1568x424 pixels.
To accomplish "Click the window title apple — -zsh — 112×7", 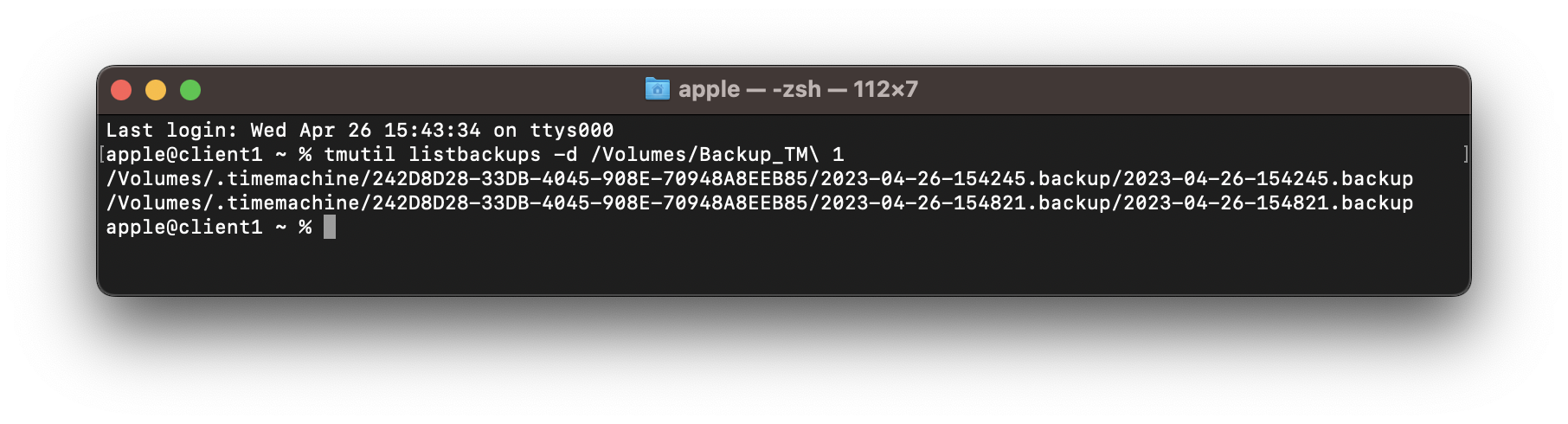I will pyautogui.click(x=798, y=89).
